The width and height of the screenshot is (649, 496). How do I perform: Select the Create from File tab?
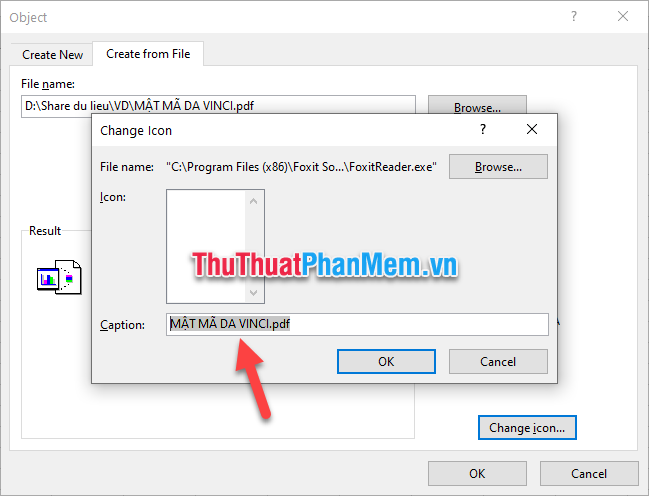point(148,54)
